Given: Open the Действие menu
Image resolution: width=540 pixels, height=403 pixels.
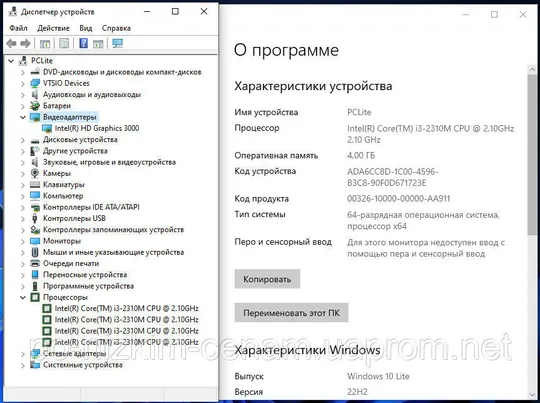Looking at the screenshot, I should click(x=53, y=28).
